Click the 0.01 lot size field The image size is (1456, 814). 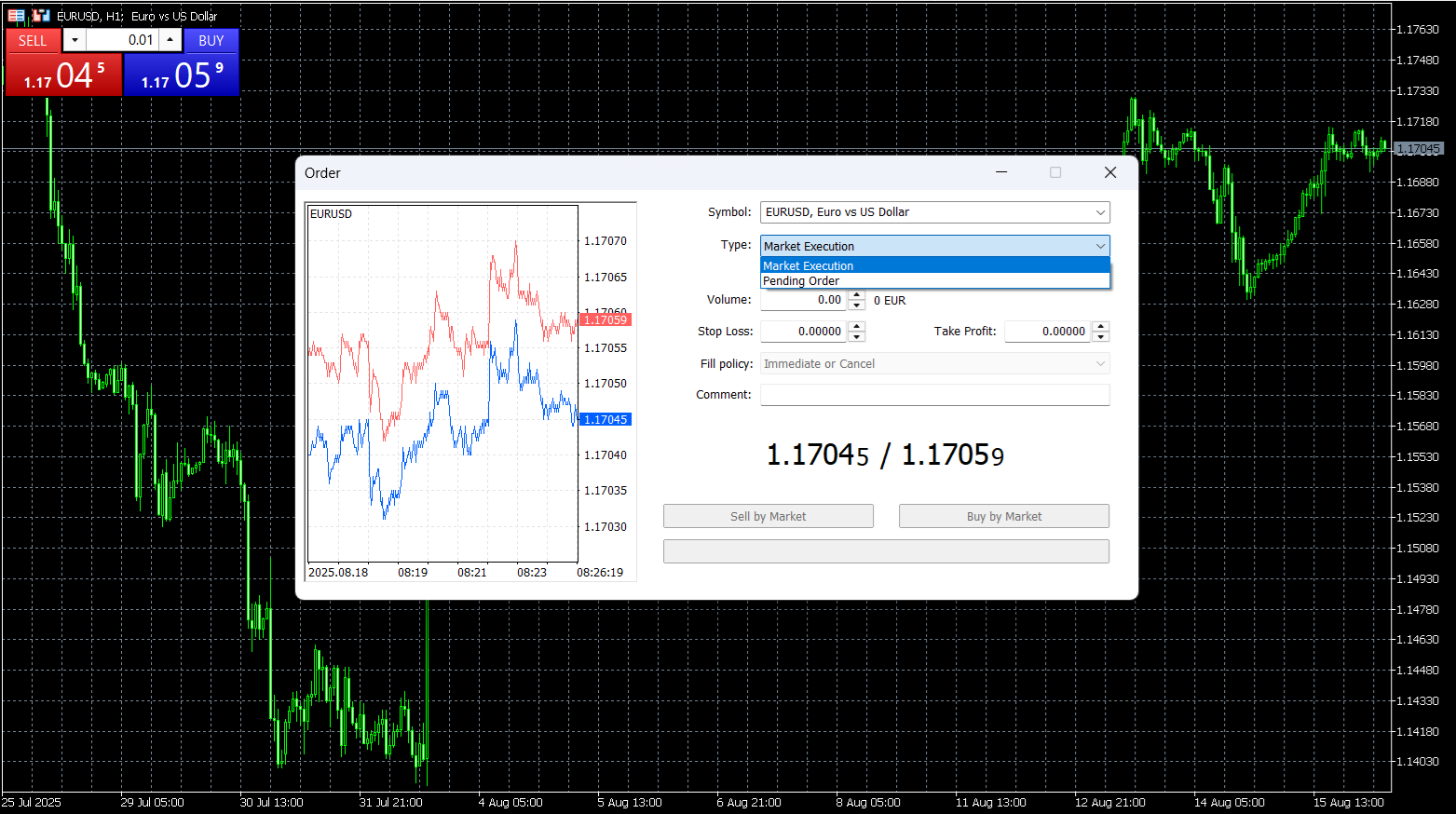click(122, 40)
